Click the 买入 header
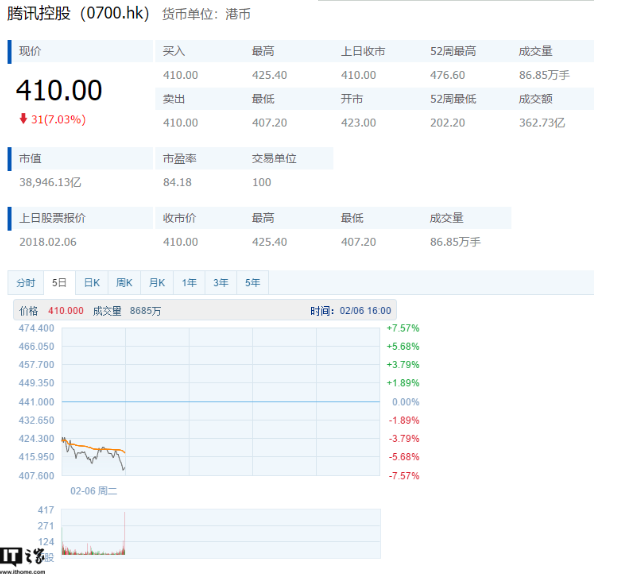The width and height of the screenshot is (617, 579). 174,51
